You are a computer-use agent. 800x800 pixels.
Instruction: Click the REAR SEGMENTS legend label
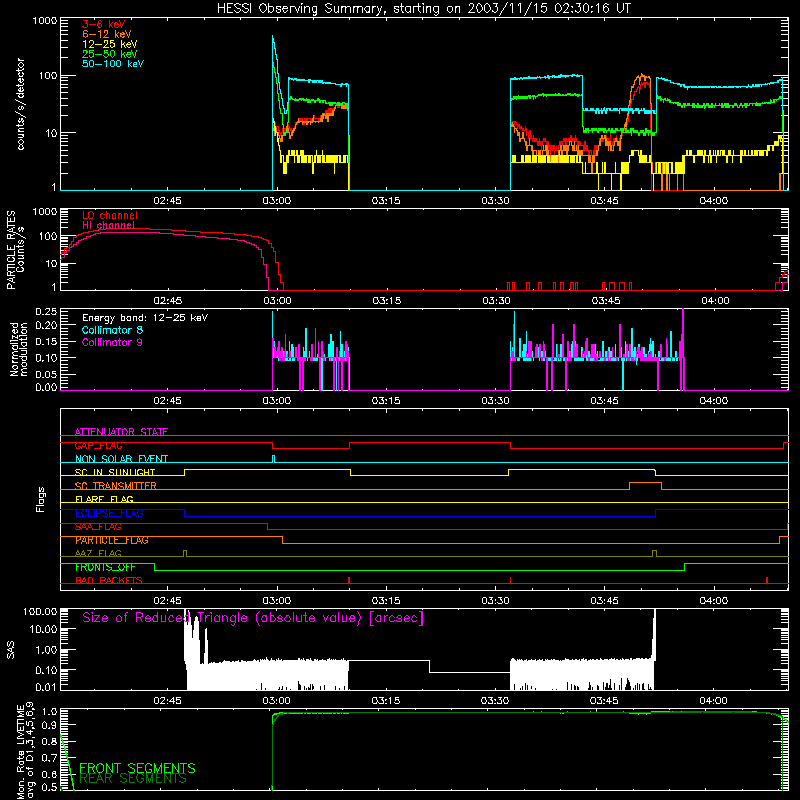click(133, 779)
